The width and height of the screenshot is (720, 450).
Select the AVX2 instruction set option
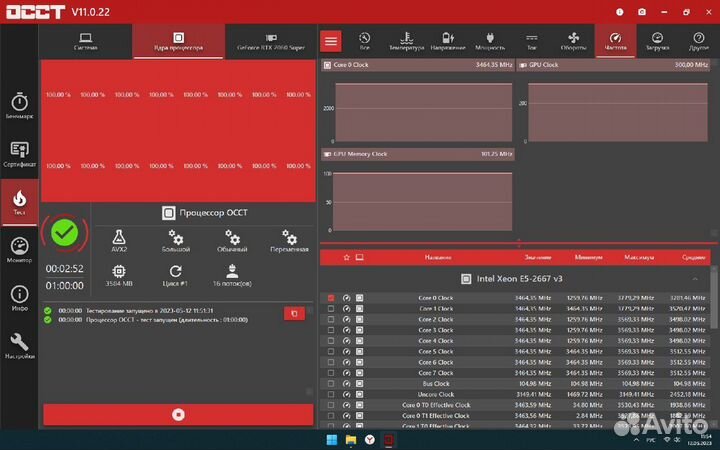tap(119, 240)
